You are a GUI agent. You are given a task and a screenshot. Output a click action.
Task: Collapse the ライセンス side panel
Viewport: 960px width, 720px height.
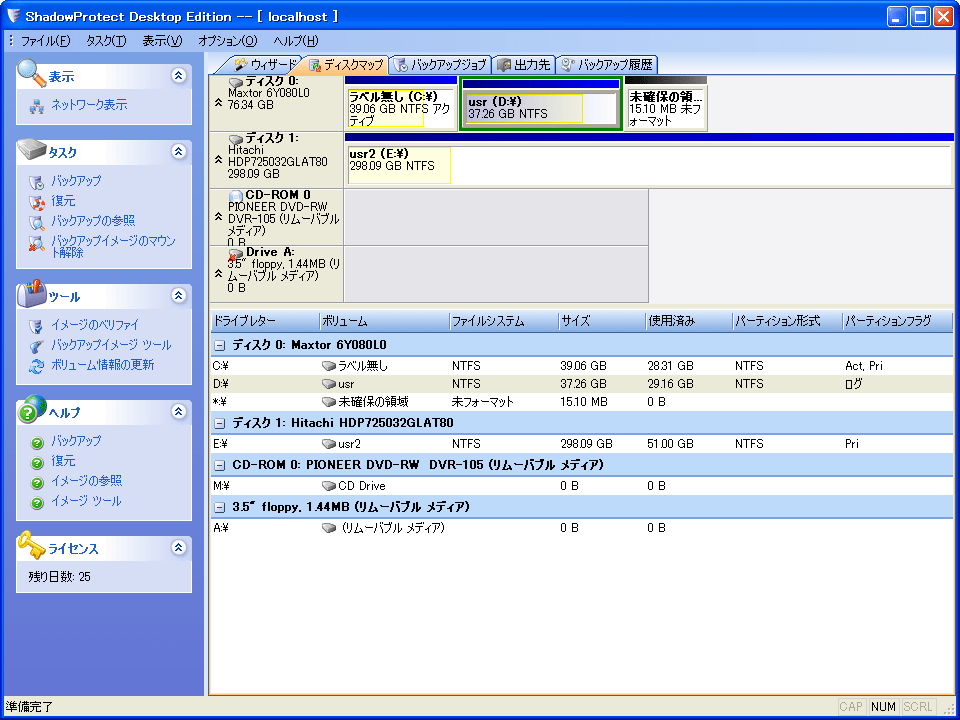178,547
